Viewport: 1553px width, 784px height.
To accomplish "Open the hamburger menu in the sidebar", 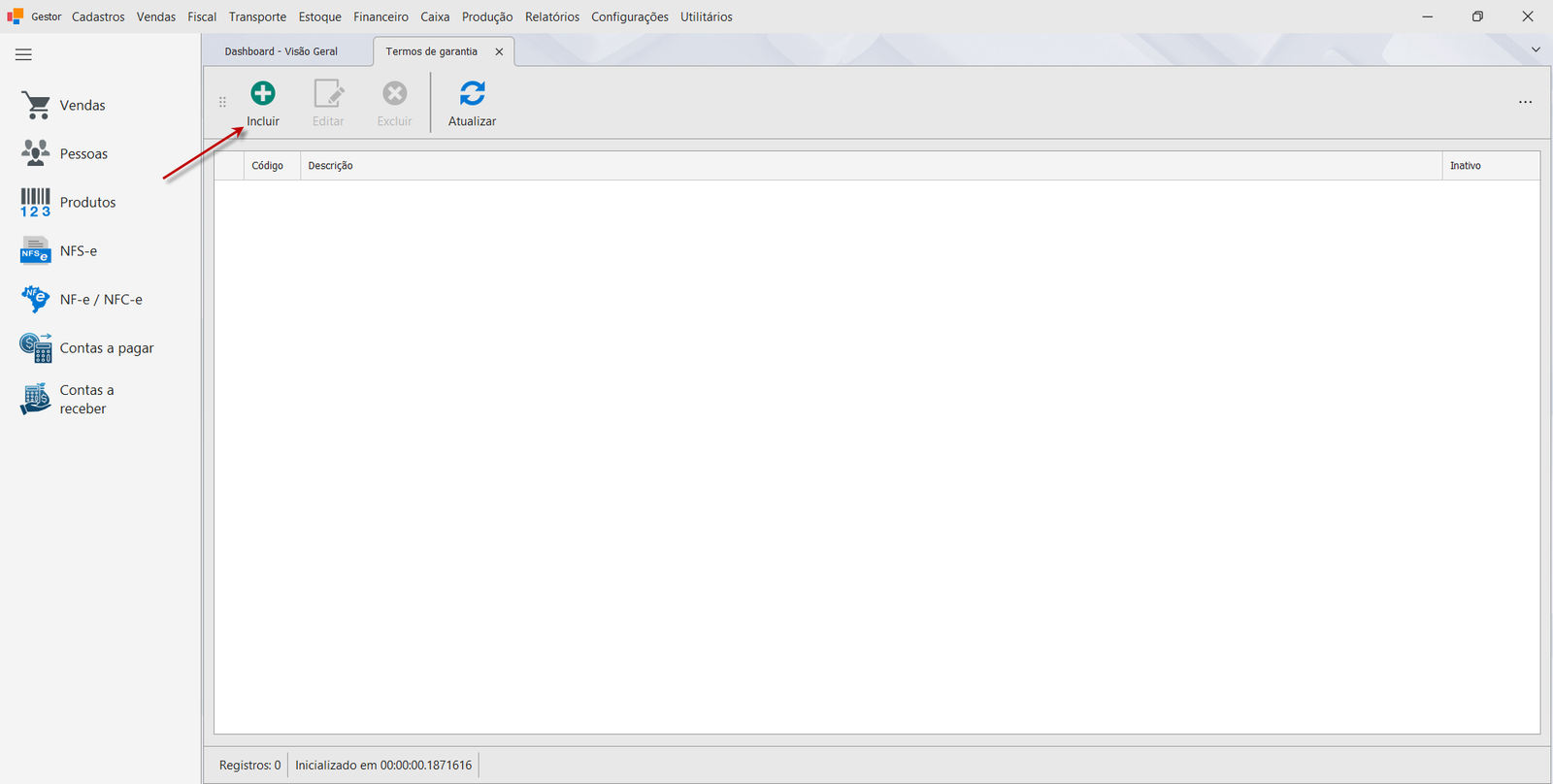I will pyautogui.click(x=23, y=55).
